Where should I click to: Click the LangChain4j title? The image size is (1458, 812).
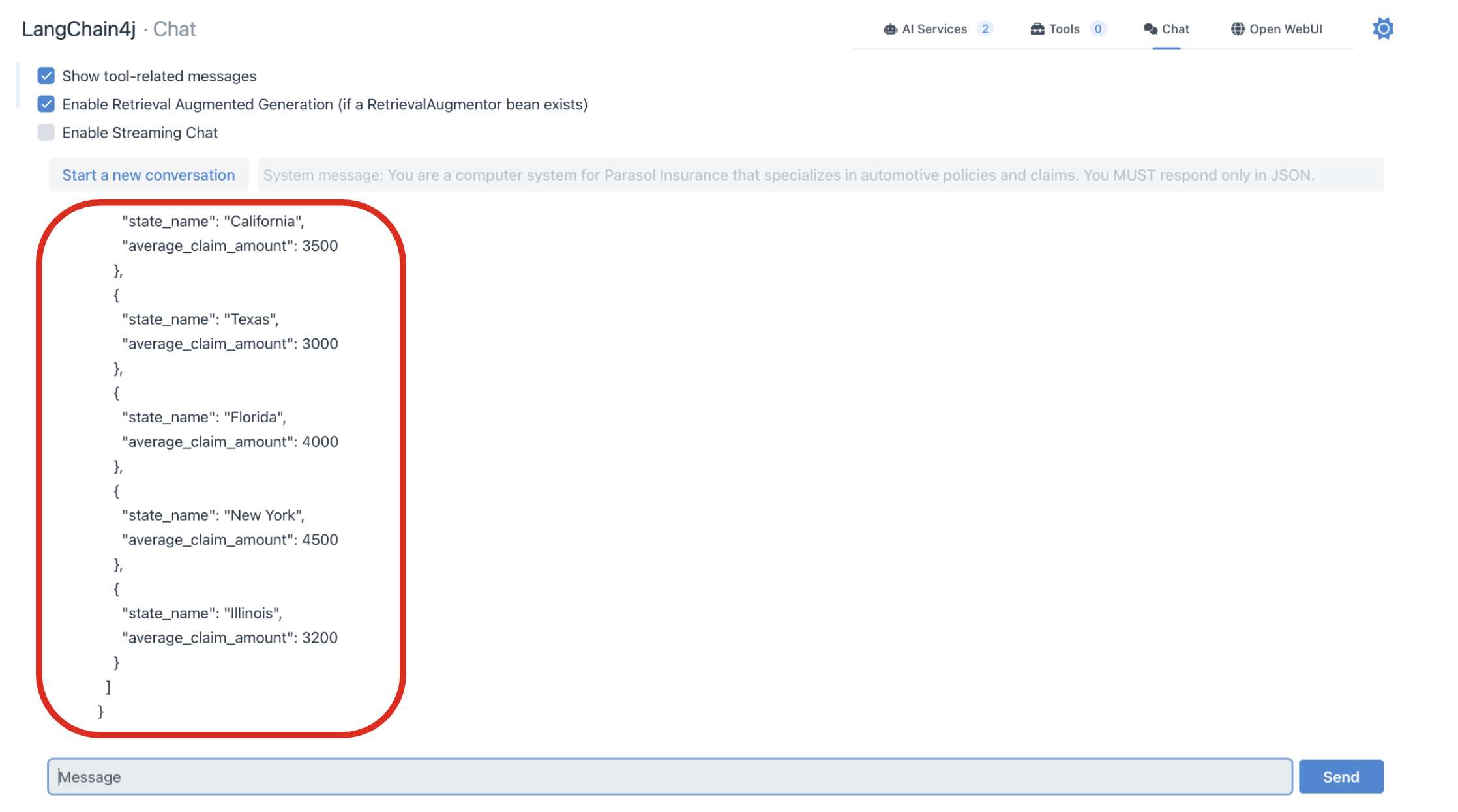point(79,29)
